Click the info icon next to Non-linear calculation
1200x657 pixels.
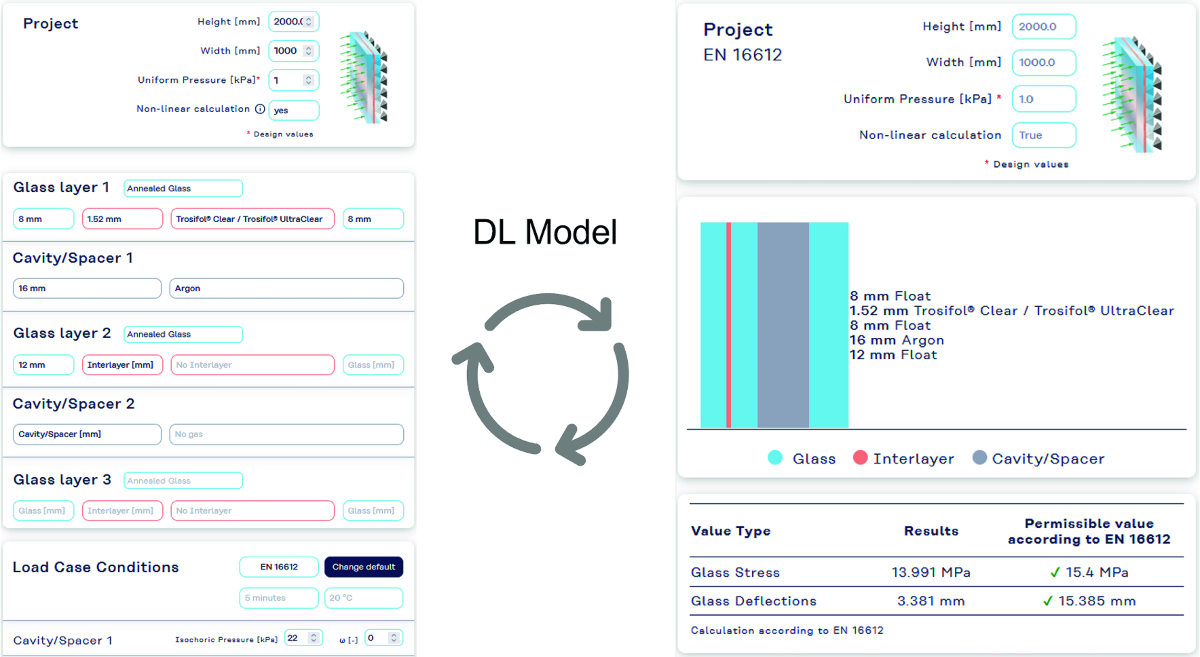tap(259, 109)
